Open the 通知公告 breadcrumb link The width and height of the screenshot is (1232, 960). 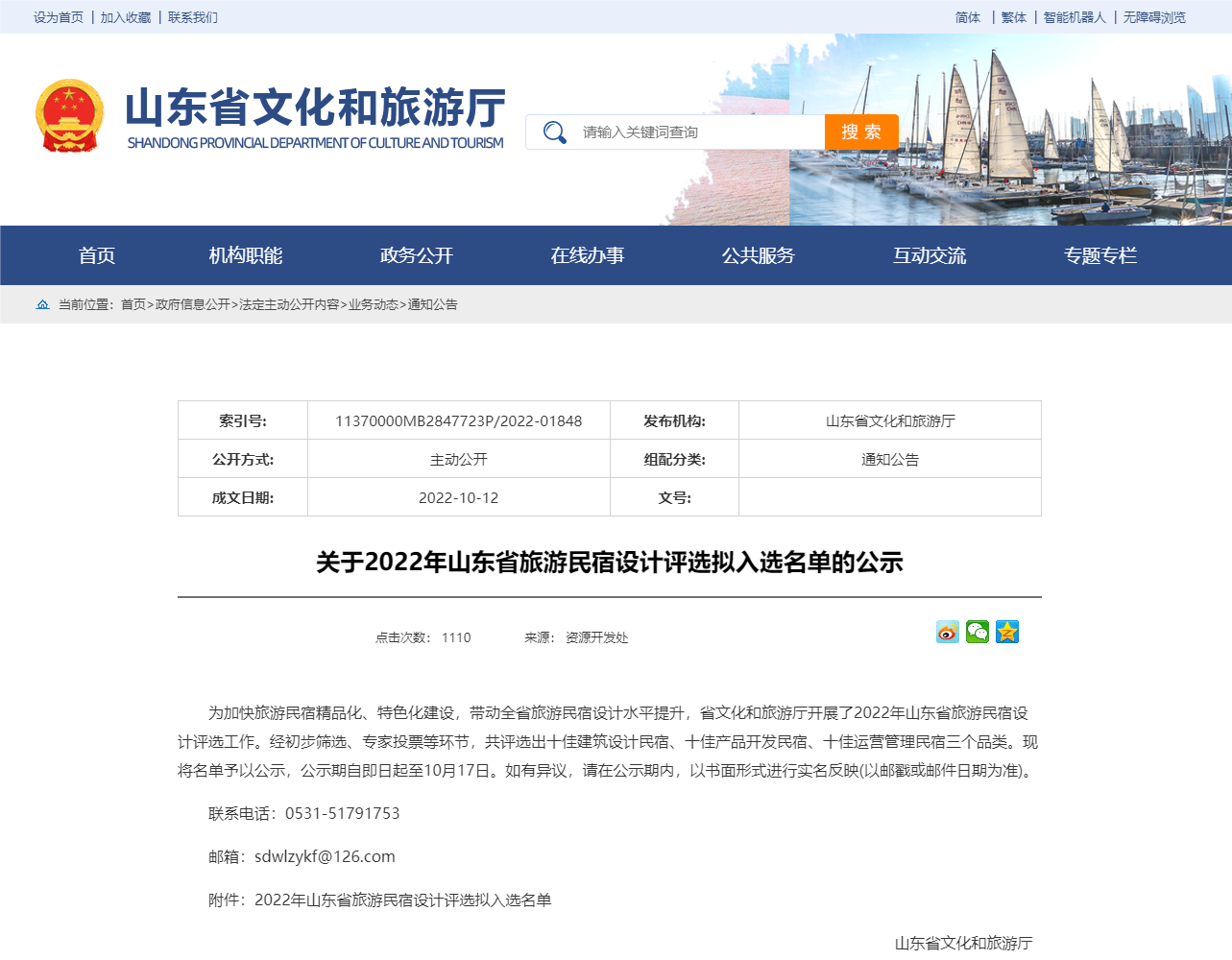pos(433,304)
